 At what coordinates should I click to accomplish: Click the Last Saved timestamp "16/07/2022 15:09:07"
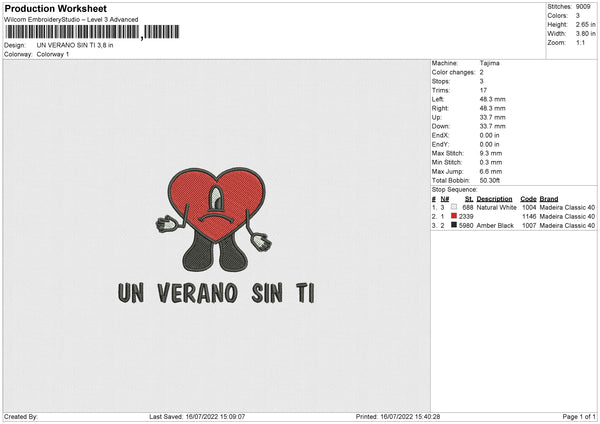click(x=215, y=417)
